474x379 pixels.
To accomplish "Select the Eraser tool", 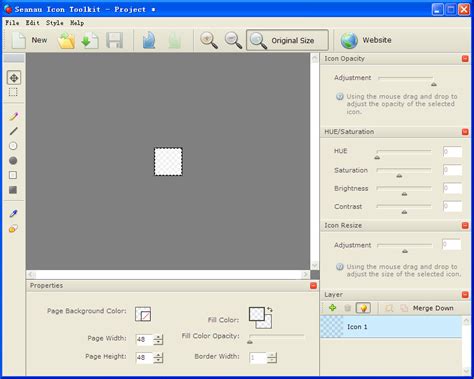I will pyautogui.click(x=13, y=229).
